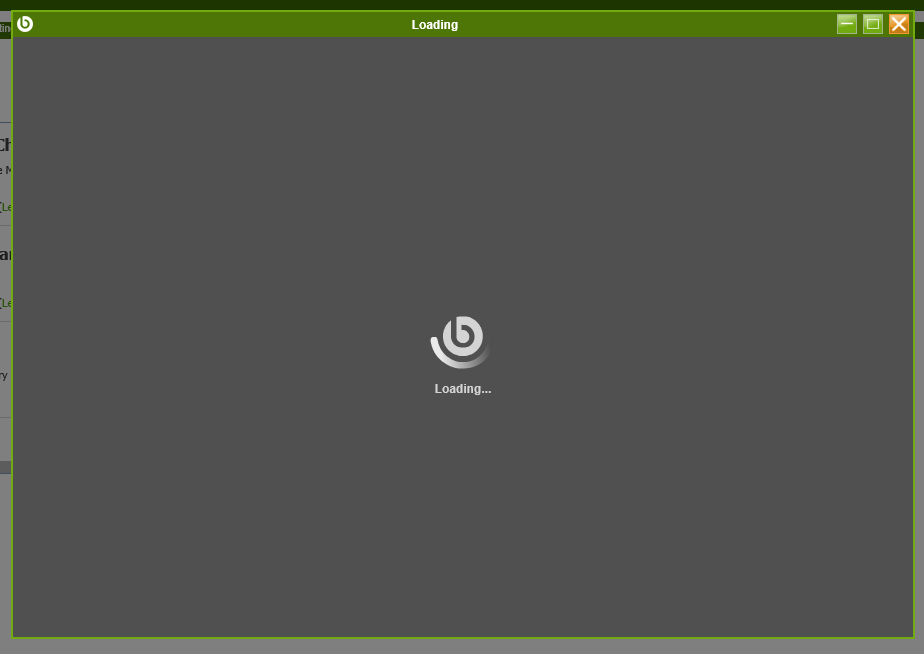Click the first partially hidden green "[Le" link
This screenshot has height=654, width=924.
tap(5, 207)
